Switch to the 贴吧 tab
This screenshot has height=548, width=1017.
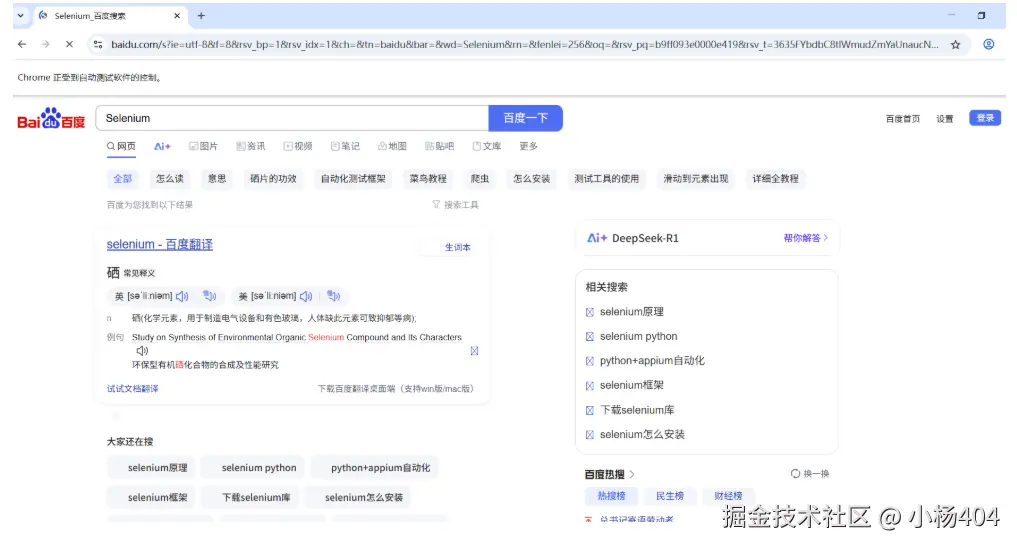pos(440,147)
